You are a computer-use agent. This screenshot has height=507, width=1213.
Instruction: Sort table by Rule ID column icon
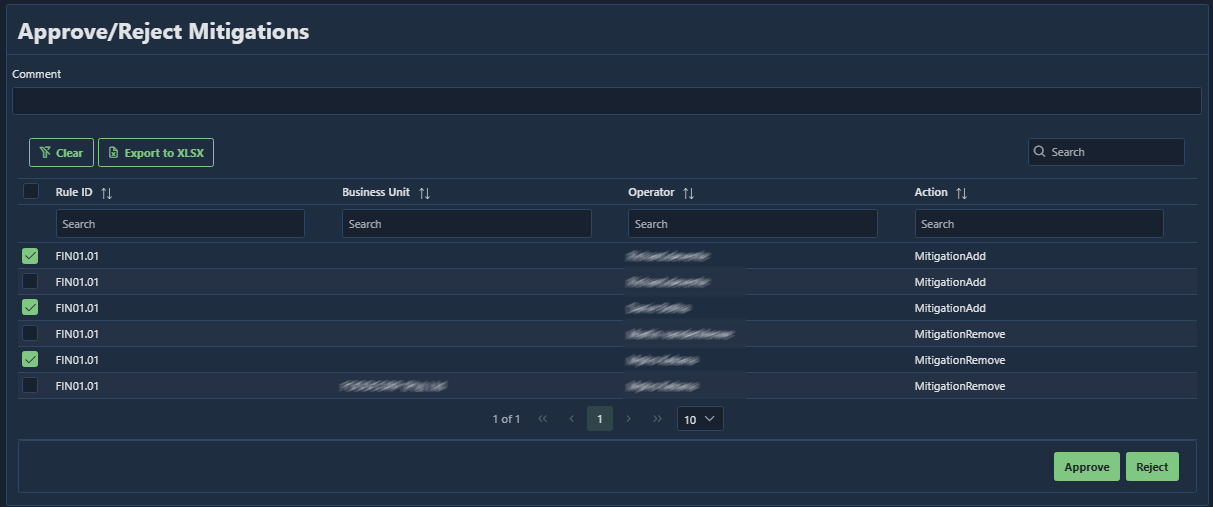[x=107, y=192]
